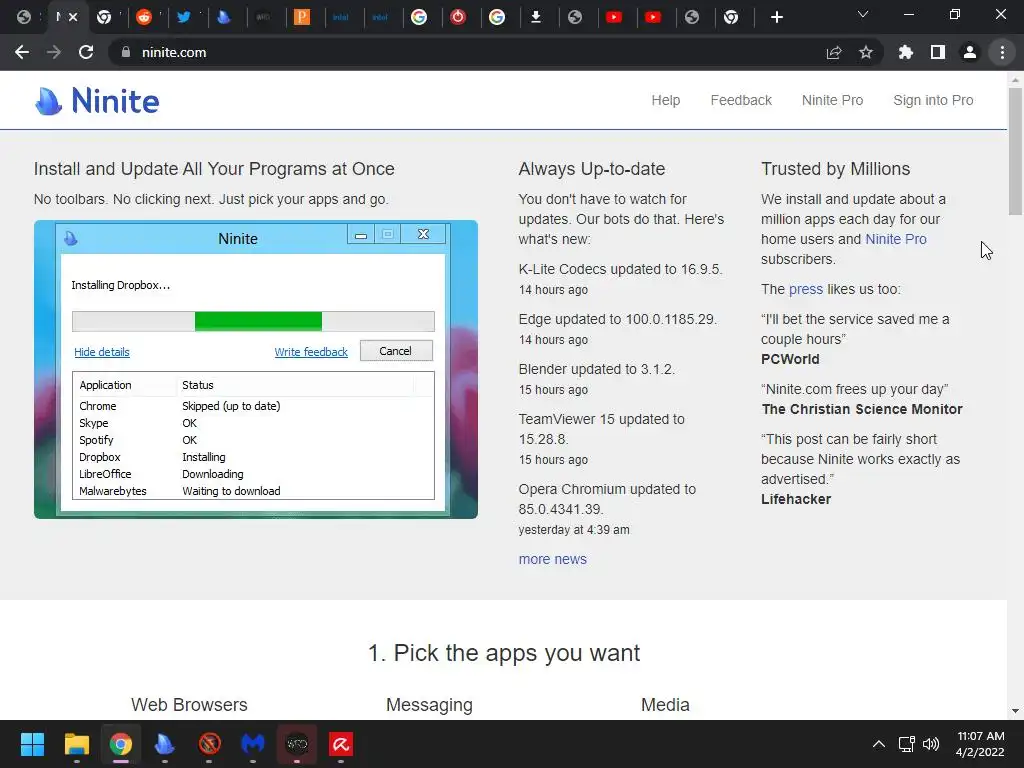Click the 'PCWorld' quote attribution
1024x768 pixels.
click(x=790, y=359)
